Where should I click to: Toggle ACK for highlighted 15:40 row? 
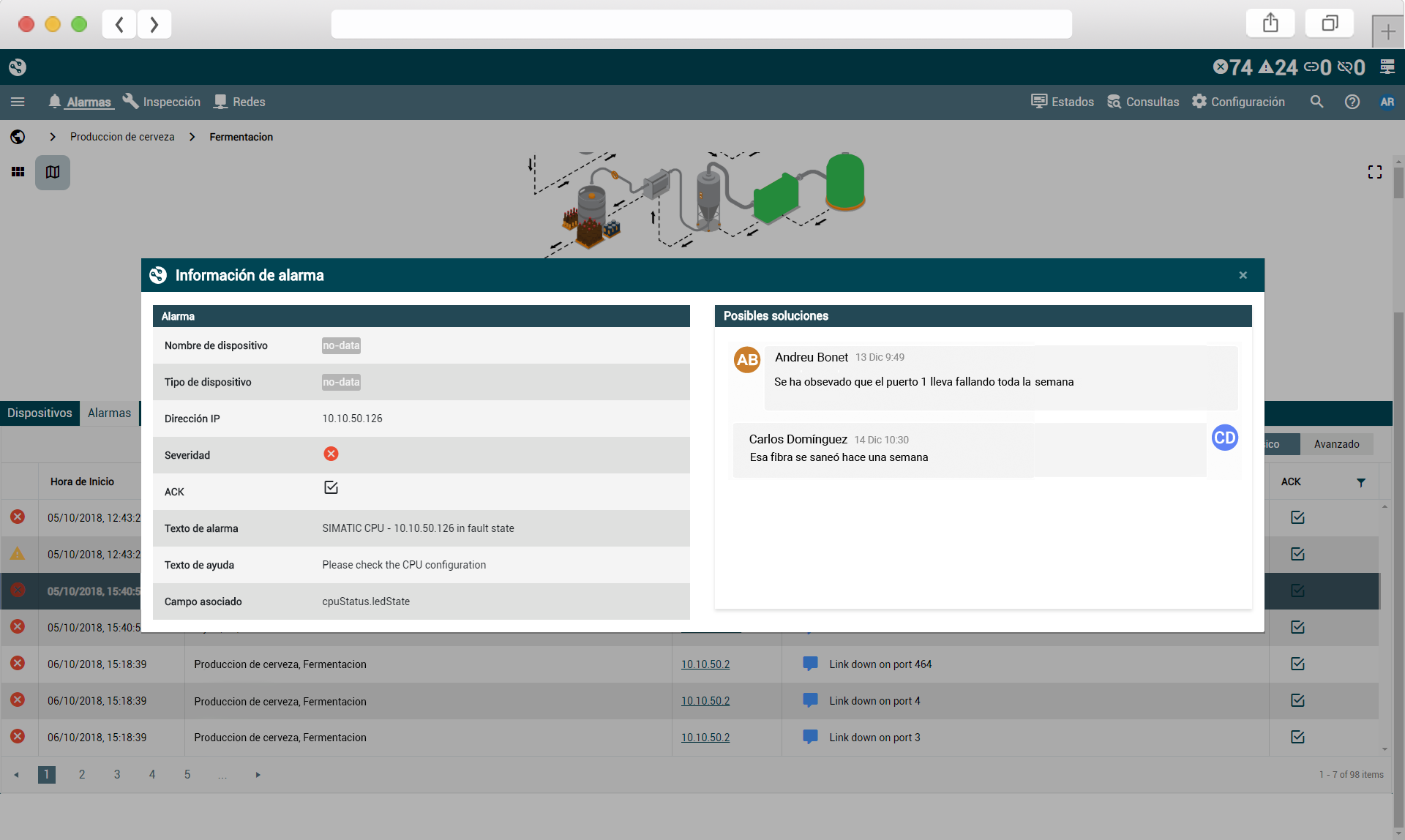(1297, 590)
